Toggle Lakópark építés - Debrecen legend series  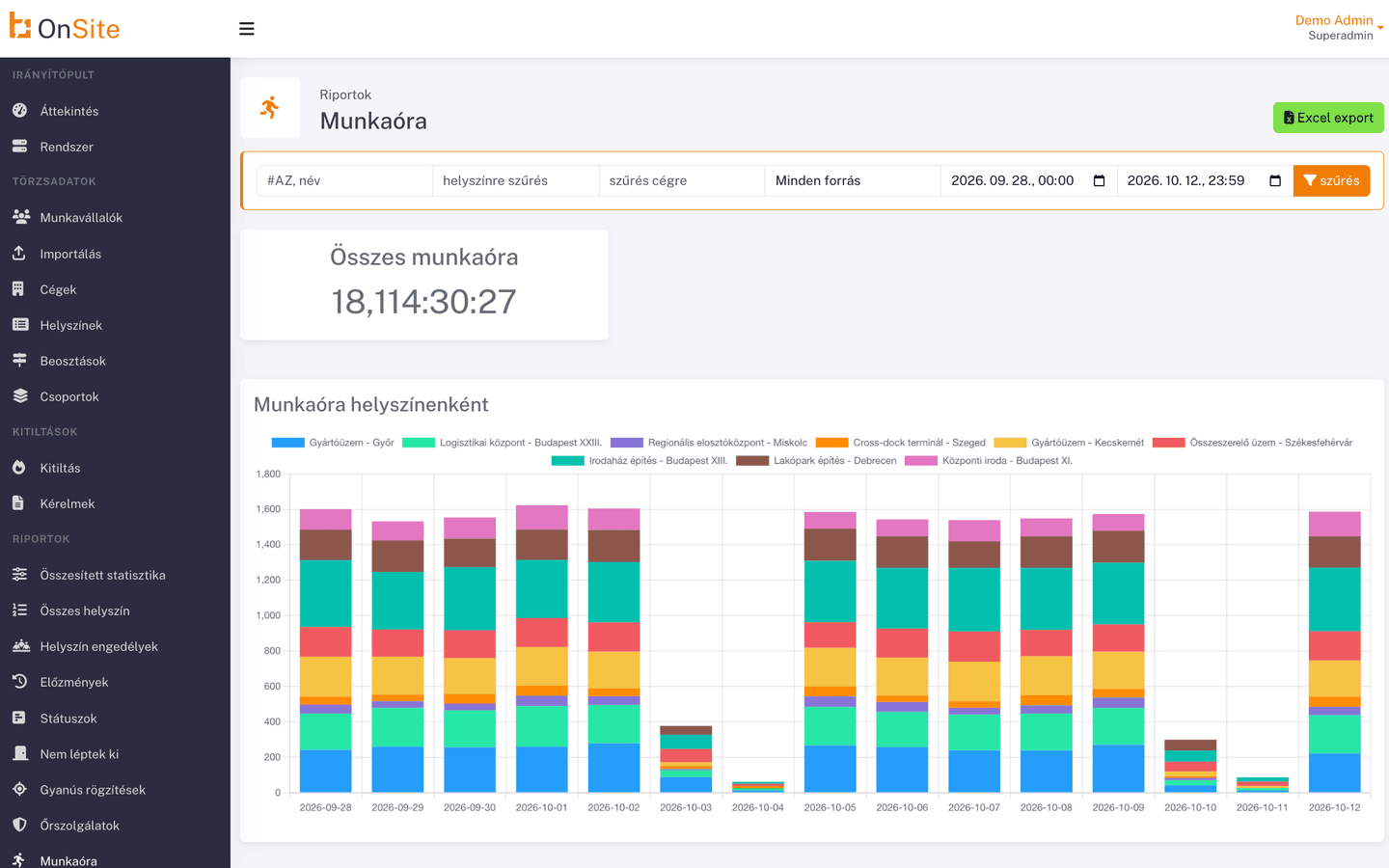point(816,461)
